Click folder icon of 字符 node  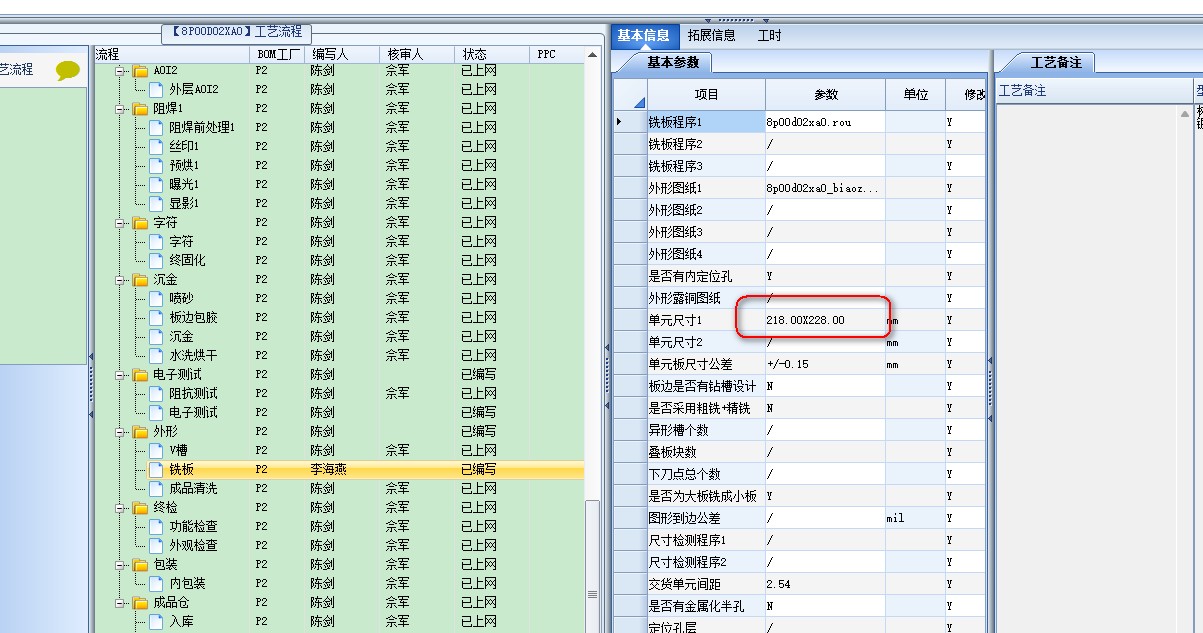[x=140, y=223]
